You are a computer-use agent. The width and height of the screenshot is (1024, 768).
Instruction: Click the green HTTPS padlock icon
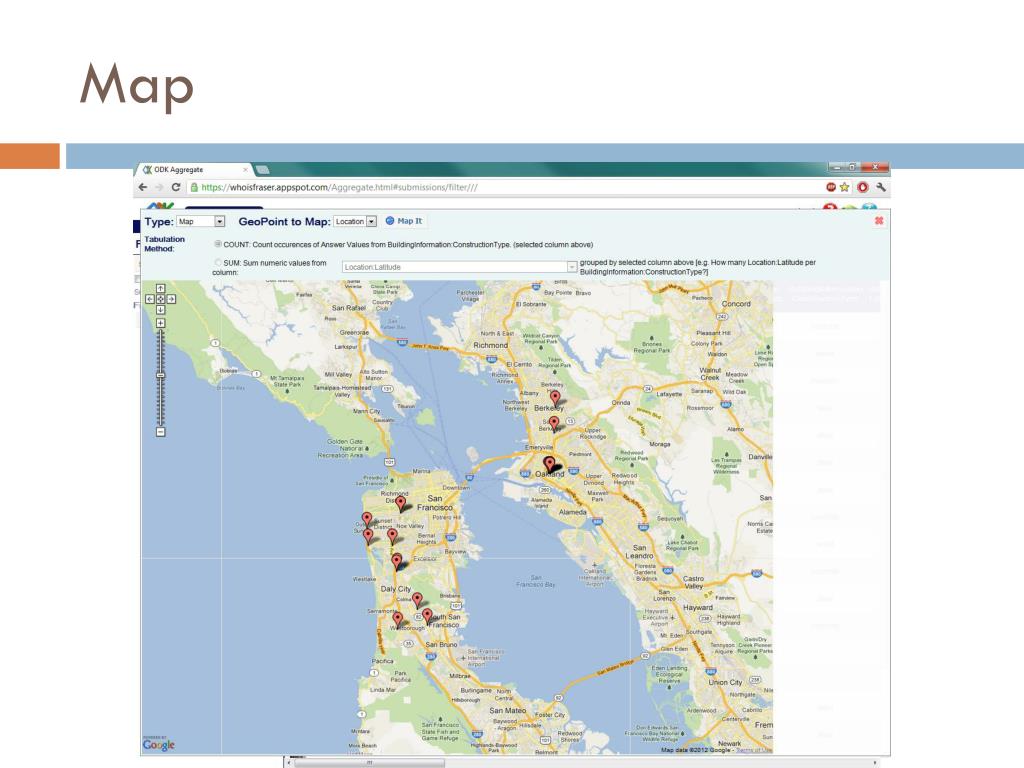(194, 187)
